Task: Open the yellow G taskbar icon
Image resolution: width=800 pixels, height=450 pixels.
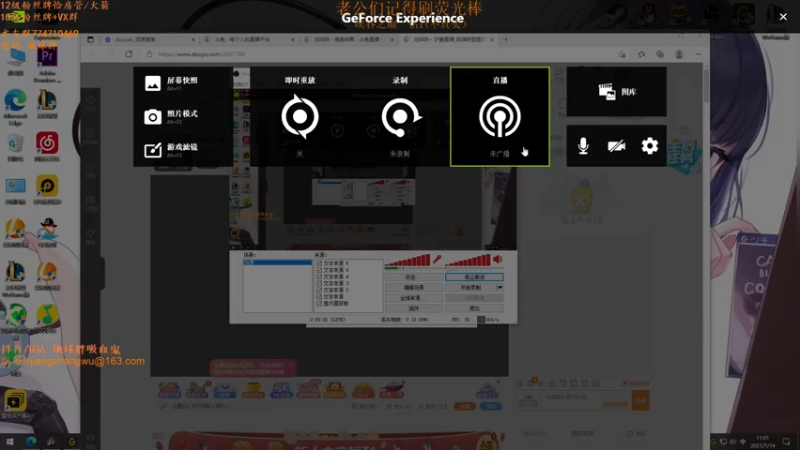Action: click(72, 442)
